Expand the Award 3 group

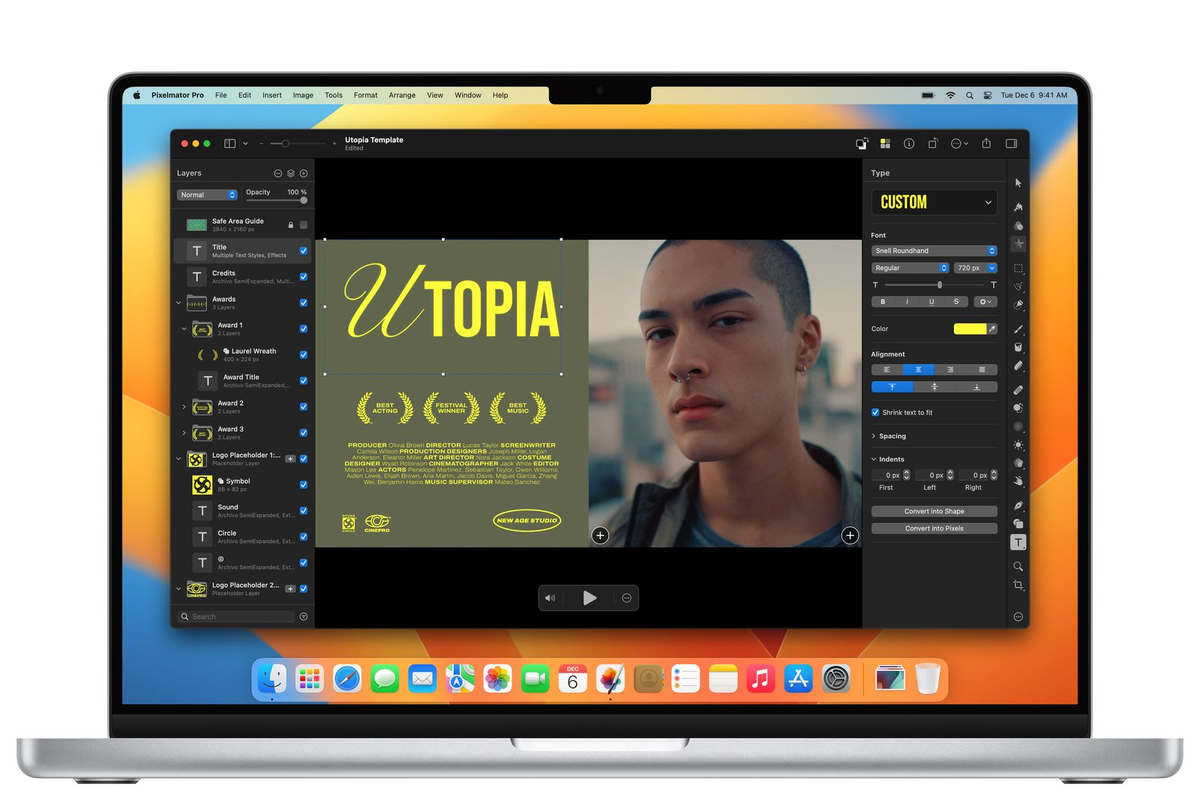tap(184, 433)
